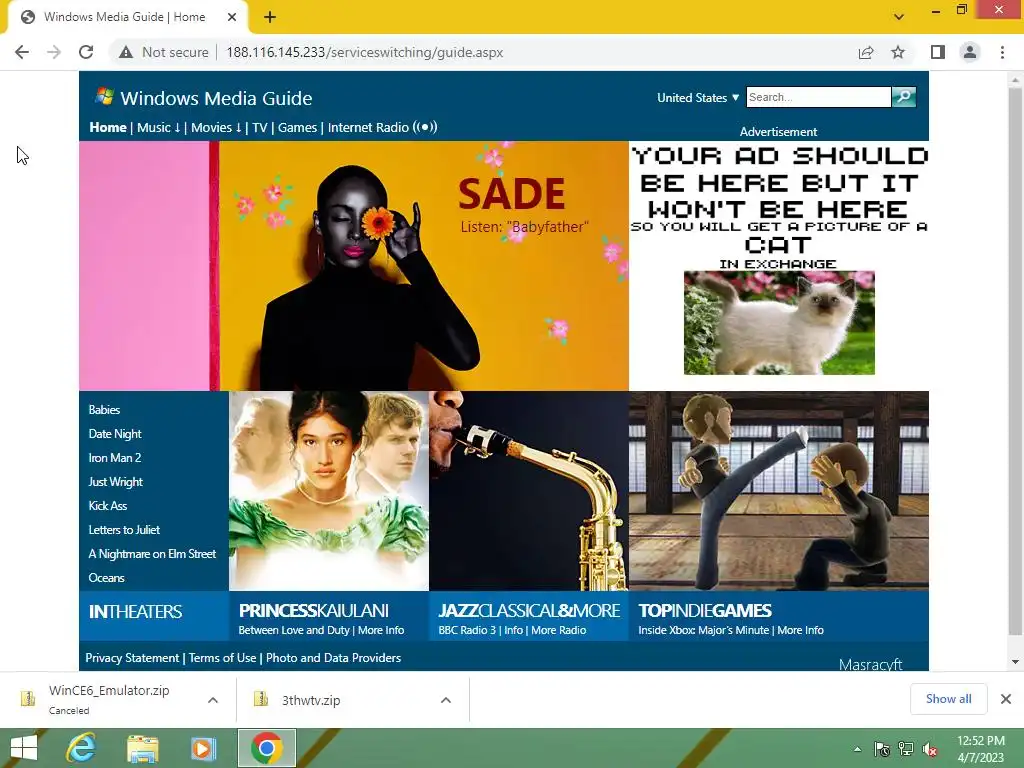Open the Just Wright link
Image resolution: width=1024 pixels, height=768 pixels.
(116, 482)
